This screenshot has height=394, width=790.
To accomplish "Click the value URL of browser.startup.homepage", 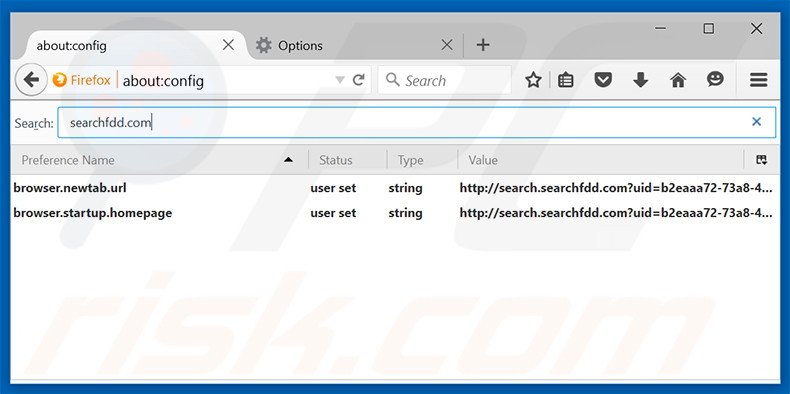I will tap(616, 213).
